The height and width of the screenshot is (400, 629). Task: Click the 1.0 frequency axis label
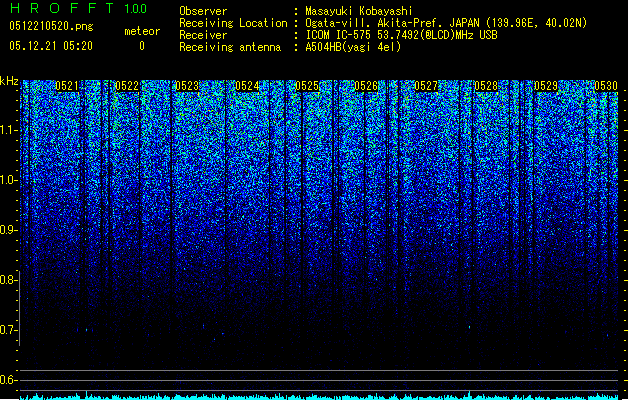point(8,180)
